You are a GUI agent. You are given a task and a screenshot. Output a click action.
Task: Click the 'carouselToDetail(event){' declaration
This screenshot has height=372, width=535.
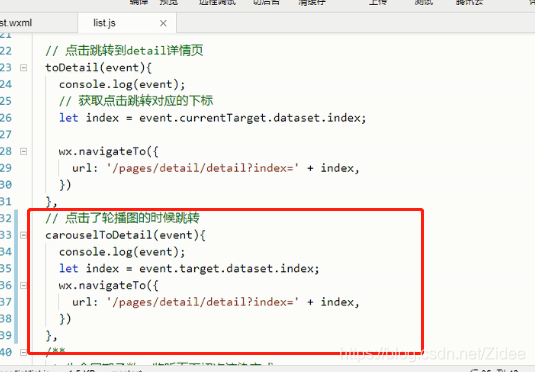point(126,235)
